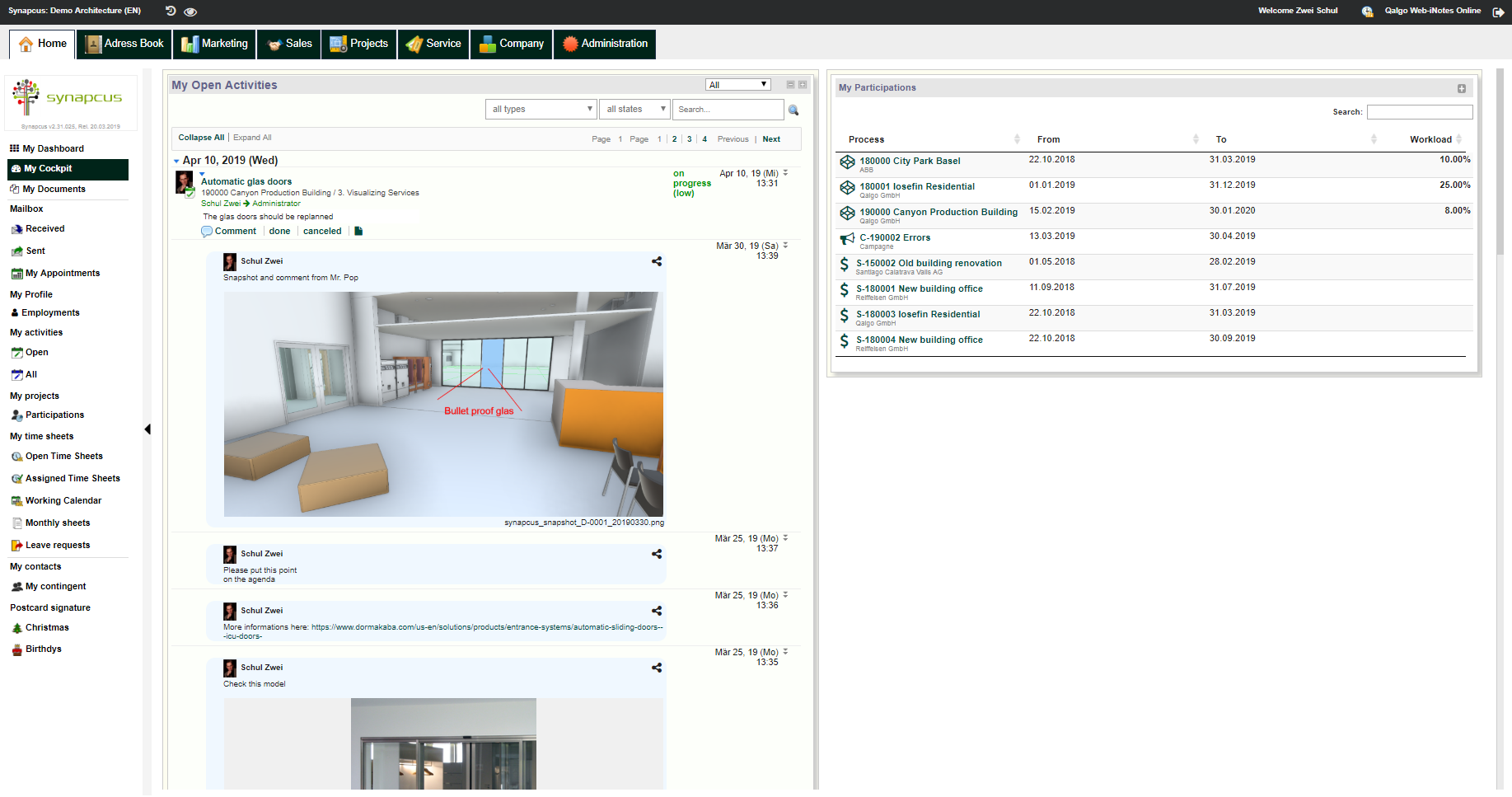
Task: Click the Leave requests icon in sidebar
Action: pyautogui.click(x=16, y=546)
